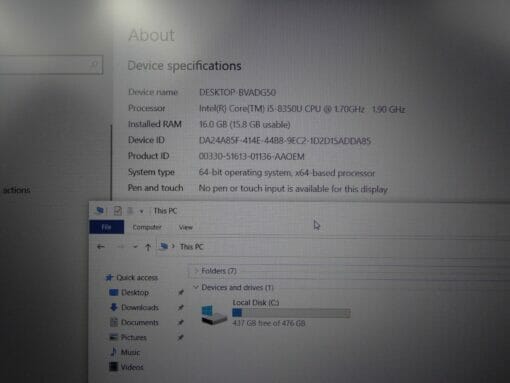The width and height of the screenshot is (510, 383).
Task: Click the Pictures folder icon
Action: [114, 337]
